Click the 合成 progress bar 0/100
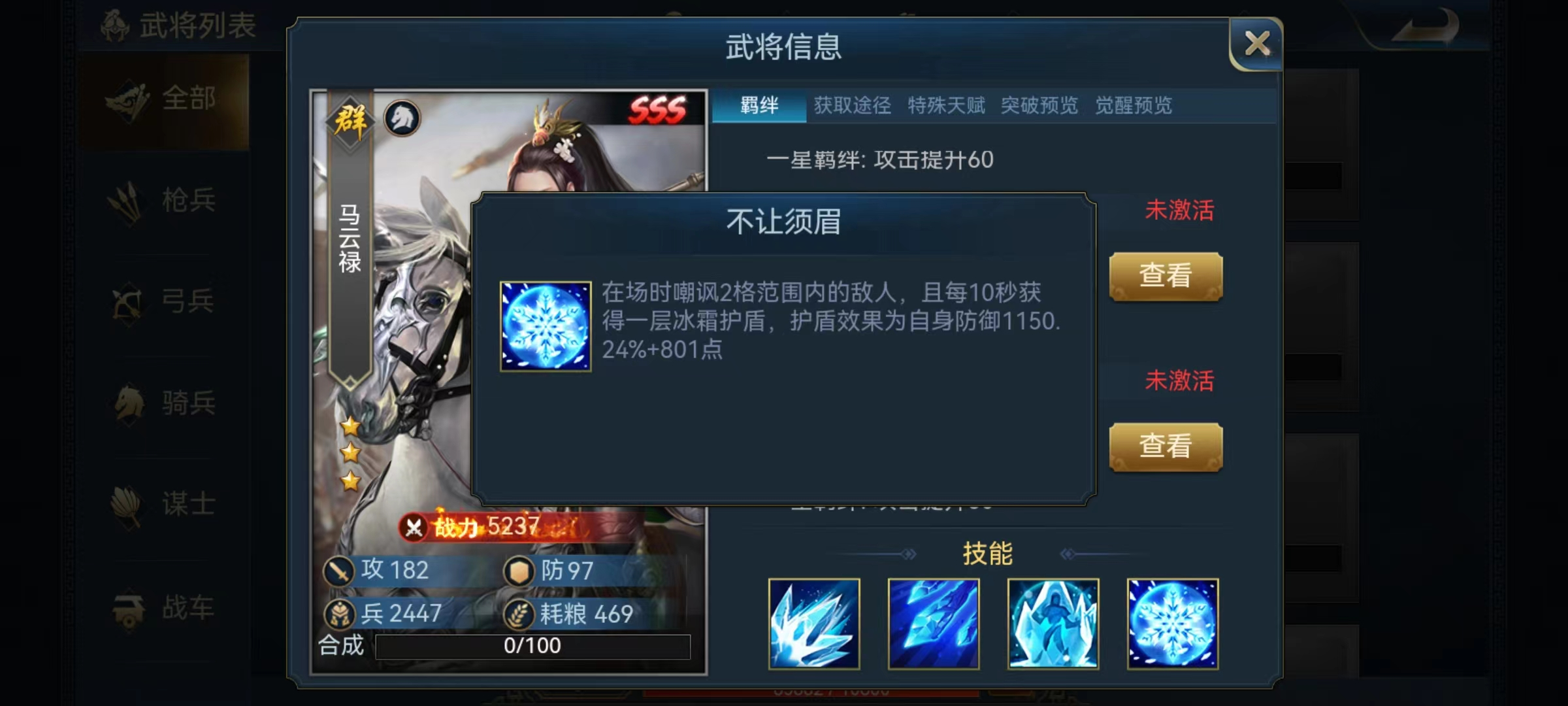 coord(532,646)
